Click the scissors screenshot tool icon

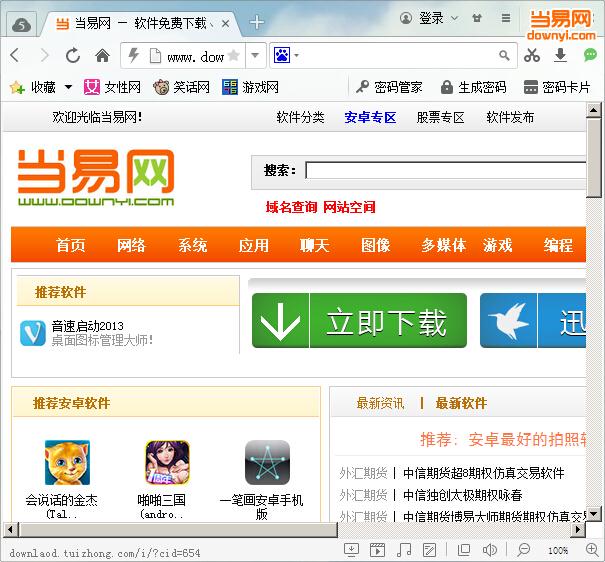(x=532, y=56)
